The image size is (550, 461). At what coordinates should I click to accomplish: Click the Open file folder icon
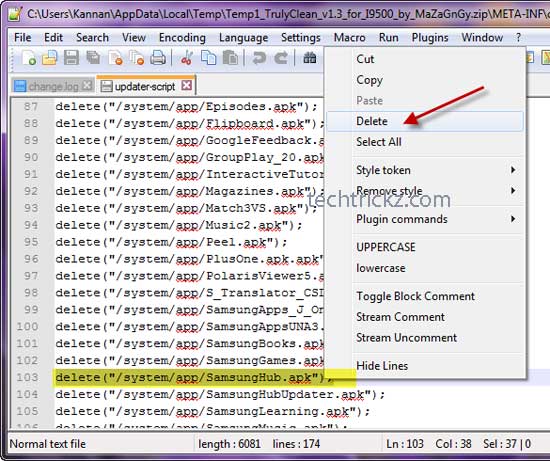pos(50,58)
